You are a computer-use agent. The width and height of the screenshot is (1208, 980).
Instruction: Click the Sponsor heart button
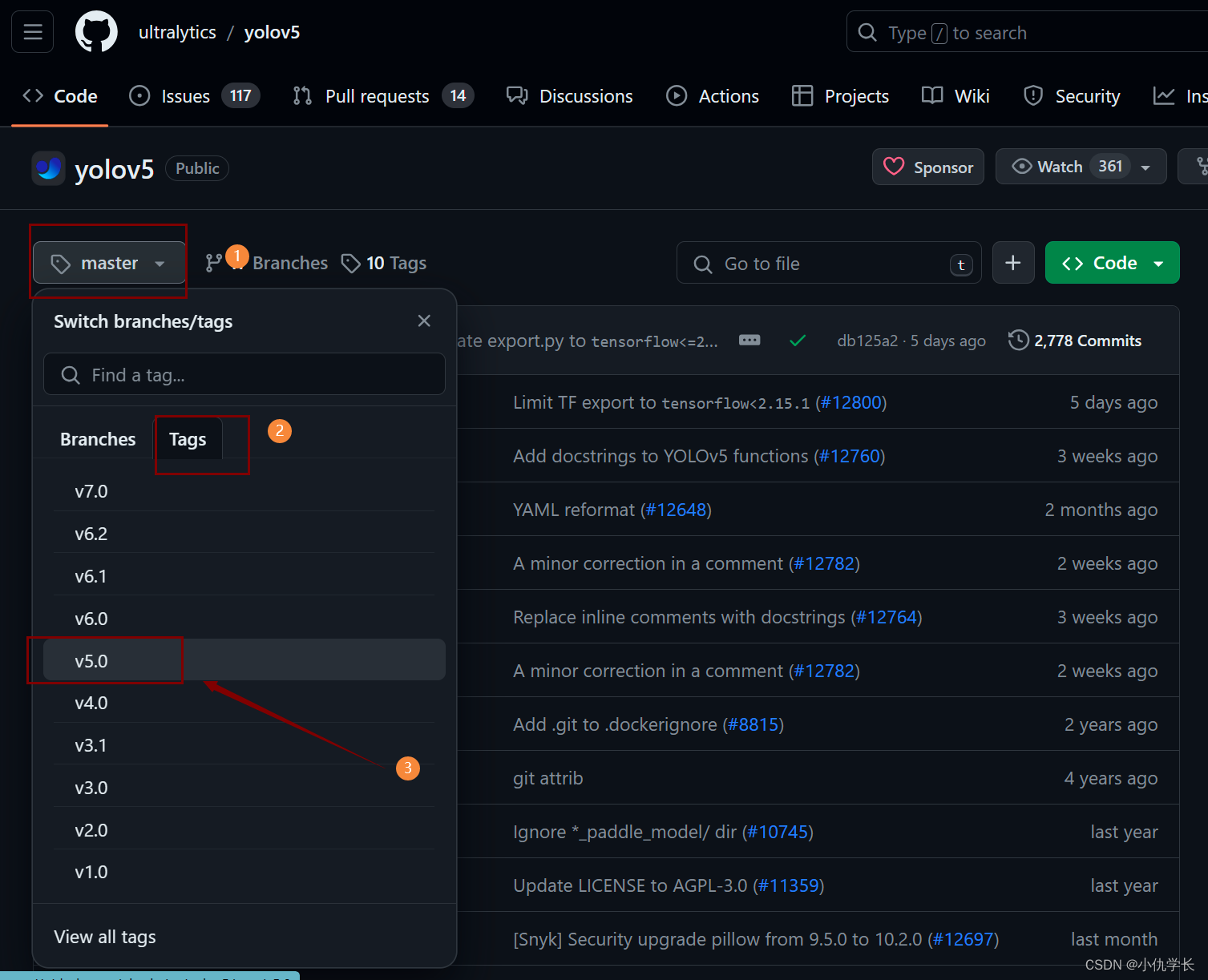[927, 167]
